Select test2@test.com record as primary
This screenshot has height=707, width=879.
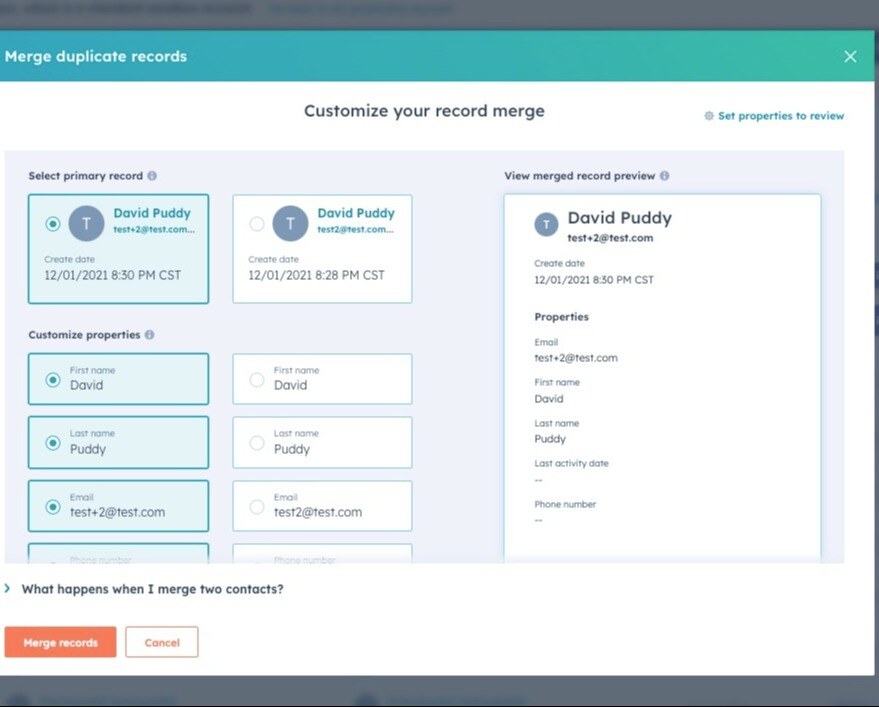(257, 224)
